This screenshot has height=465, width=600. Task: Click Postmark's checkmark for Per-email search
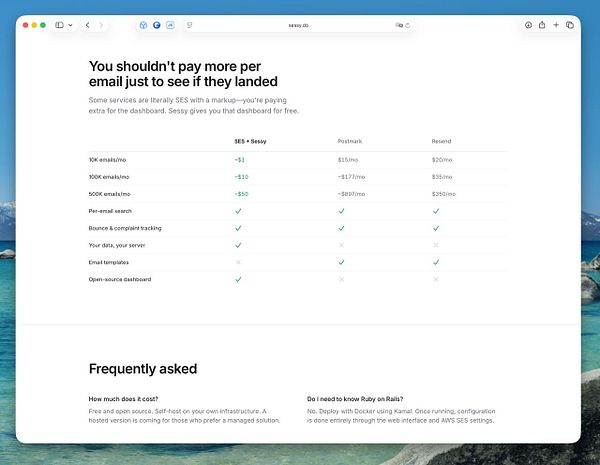(x=341, y=211)
